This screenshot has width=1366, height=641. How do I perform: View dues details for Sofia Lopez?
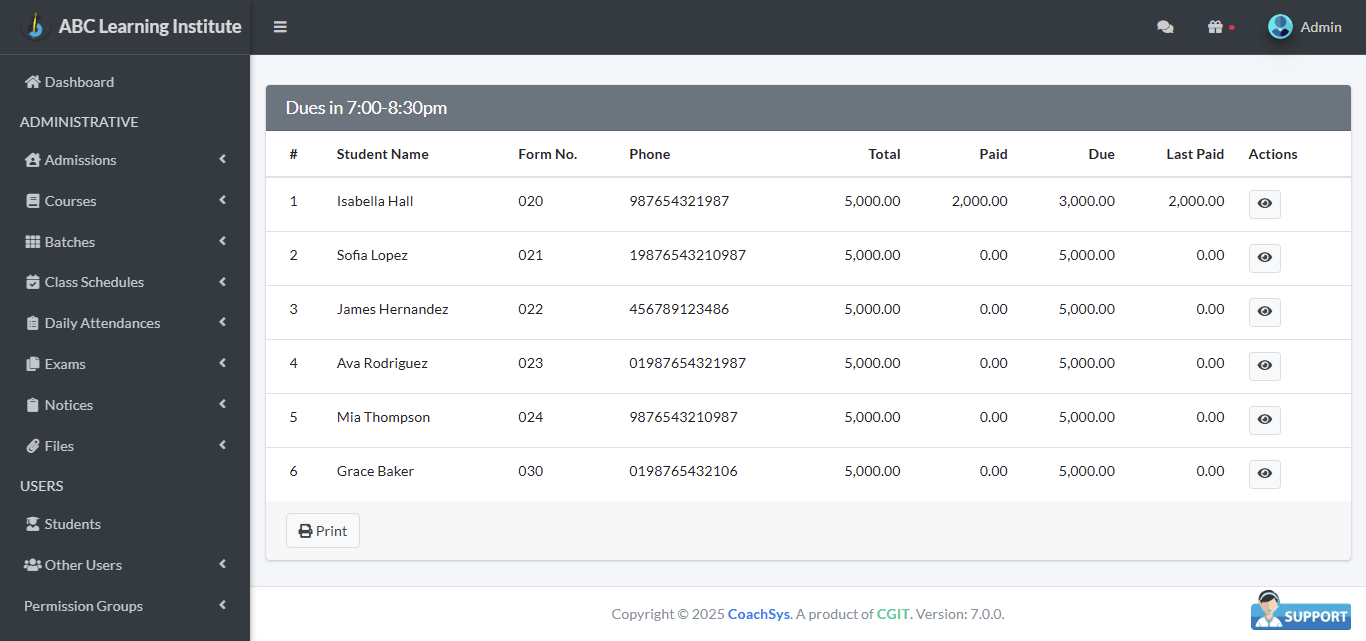(1264, 258)
